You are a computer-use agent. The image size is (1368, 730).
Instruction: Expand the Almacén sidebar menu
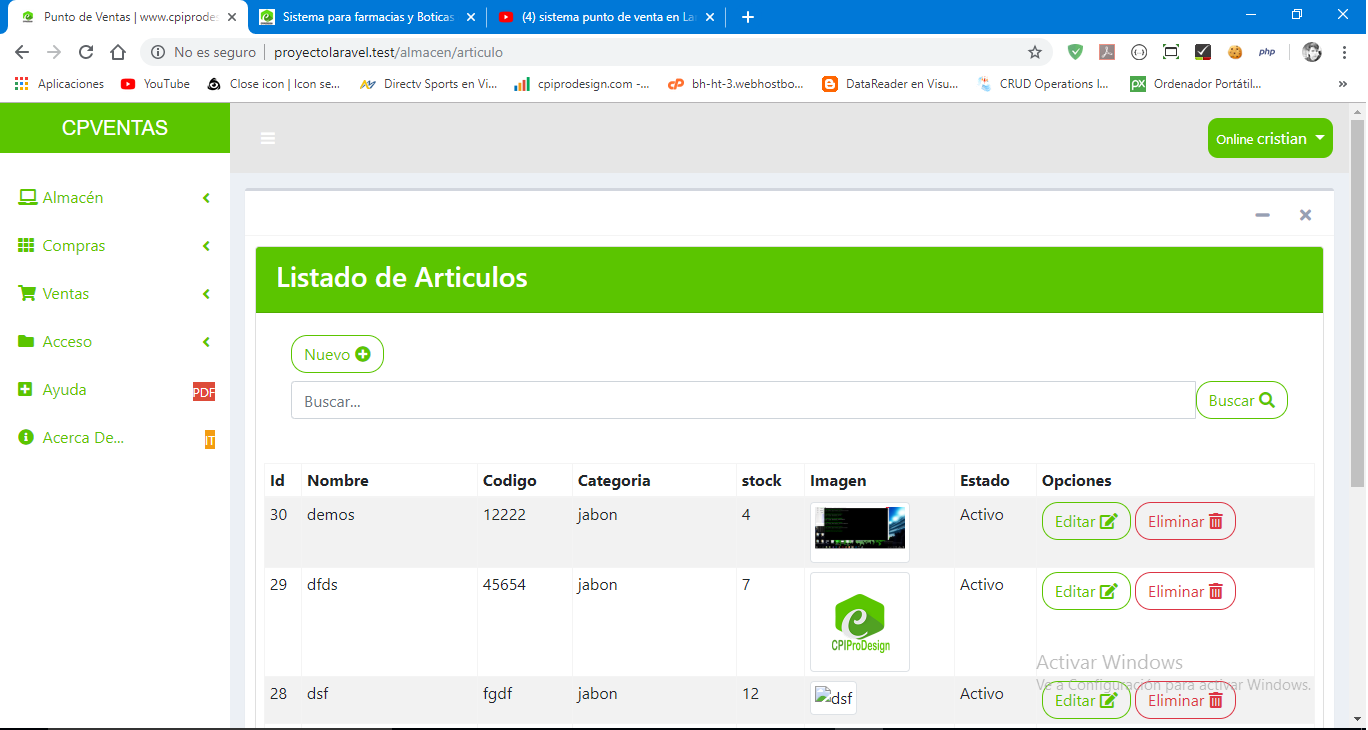73,198
